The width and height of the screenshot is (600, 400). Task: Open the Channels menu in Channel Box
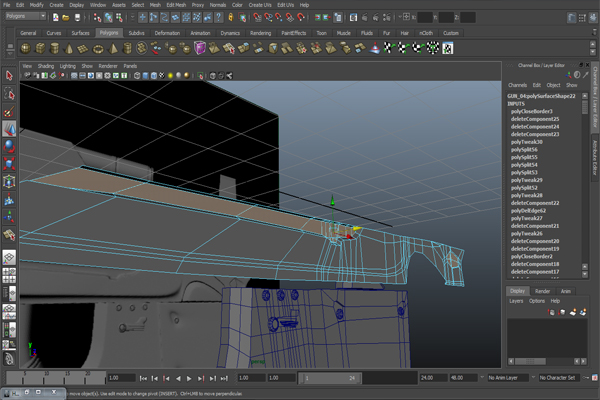(x=517, y=85)
